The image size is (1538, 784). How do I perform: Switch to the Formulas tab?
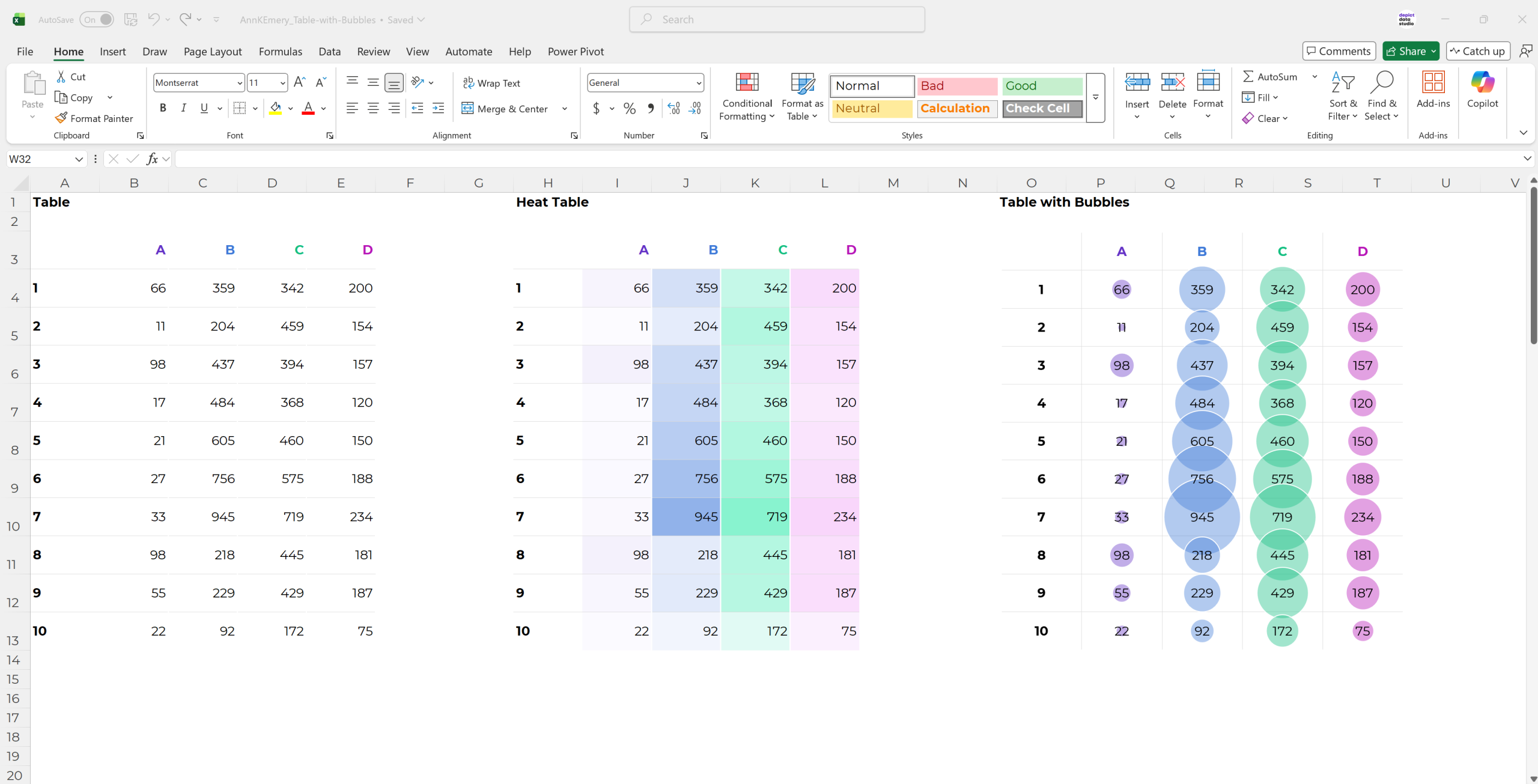click(x=280, y=52)
